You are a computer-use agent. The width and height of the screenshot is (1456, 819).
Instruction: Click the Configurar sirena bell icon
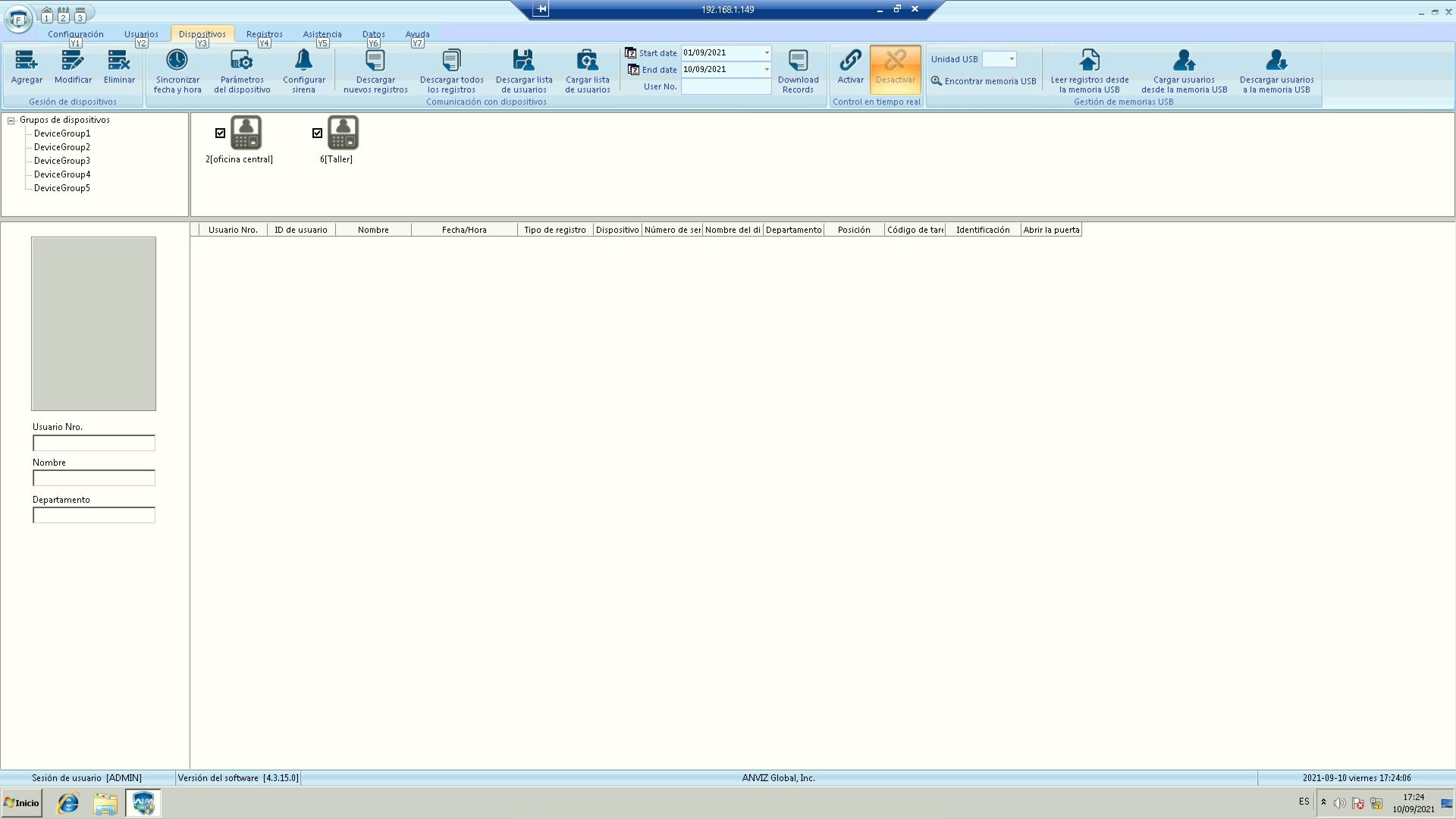pyautogui.click(x=303, y=61)
